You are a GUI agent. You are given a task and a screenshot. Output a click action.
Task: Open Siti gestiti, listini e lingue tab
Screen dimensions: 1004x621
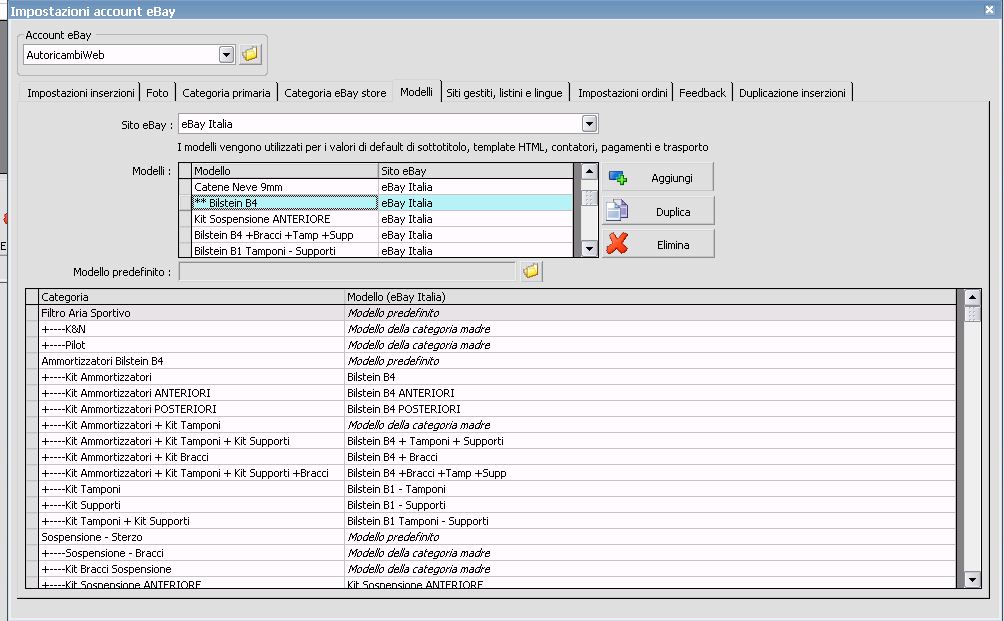tap(504, 93)
